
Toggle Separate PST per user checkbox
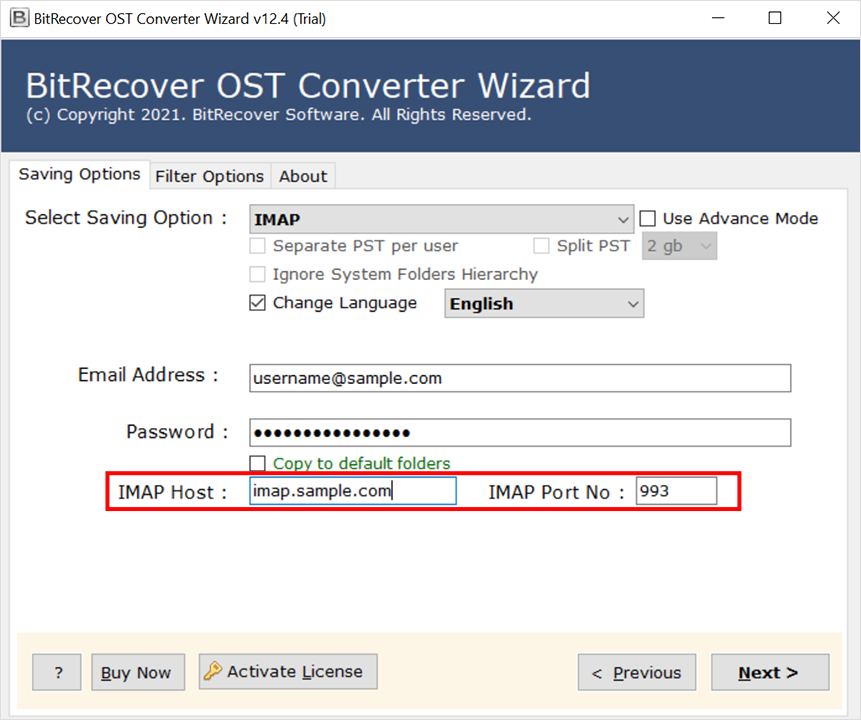click(x=258, y=245)
